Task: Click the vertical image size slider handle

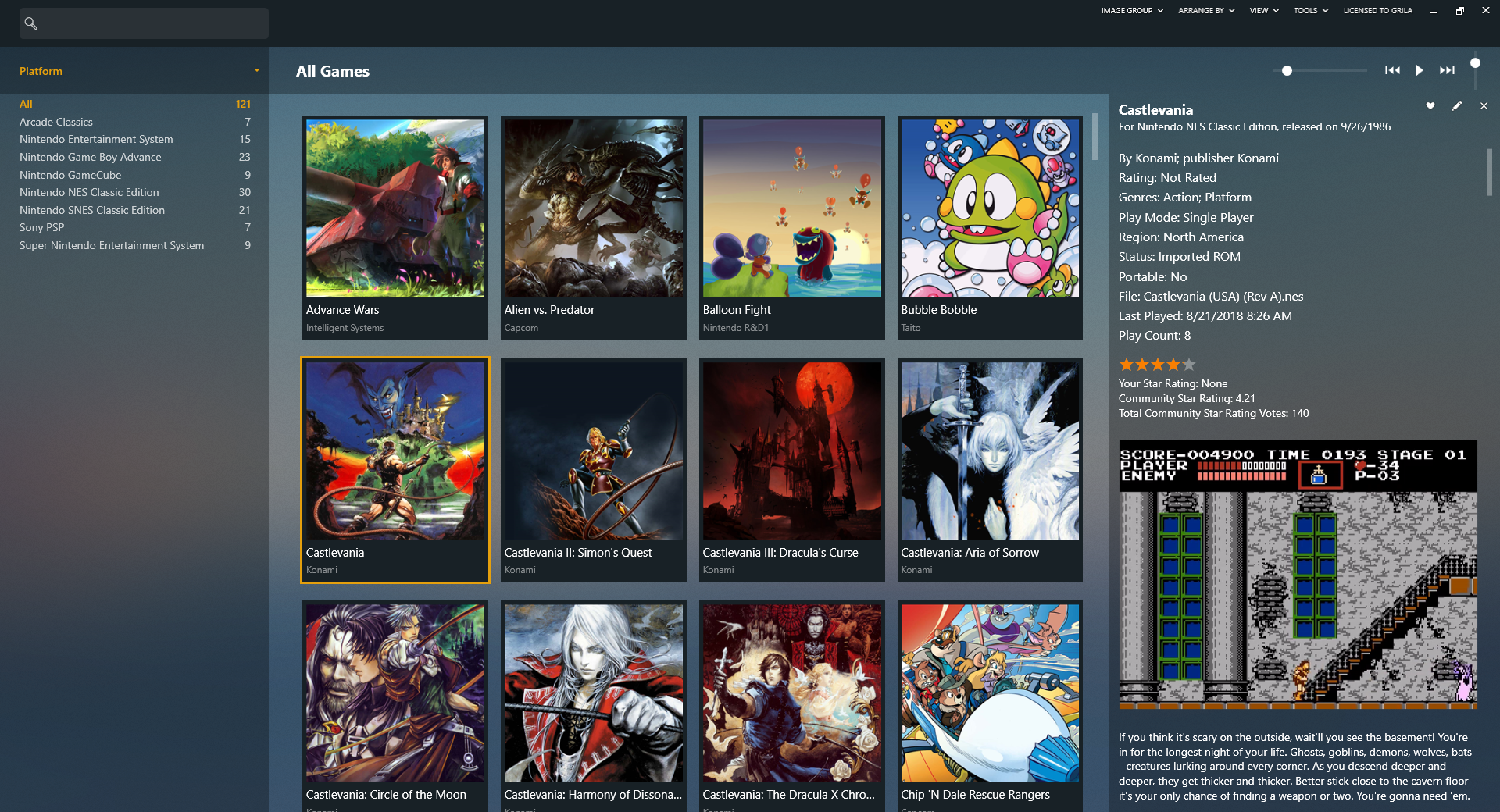Action: coord(1475,63)
